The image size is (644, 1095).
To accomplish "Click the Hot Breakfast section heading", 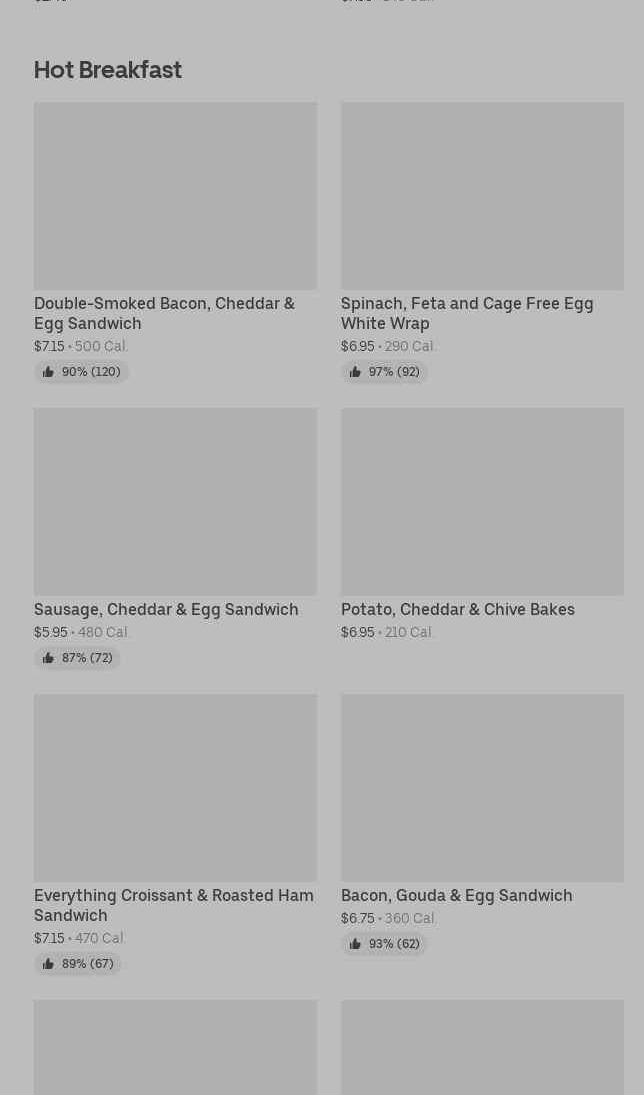I will [108, 70].
